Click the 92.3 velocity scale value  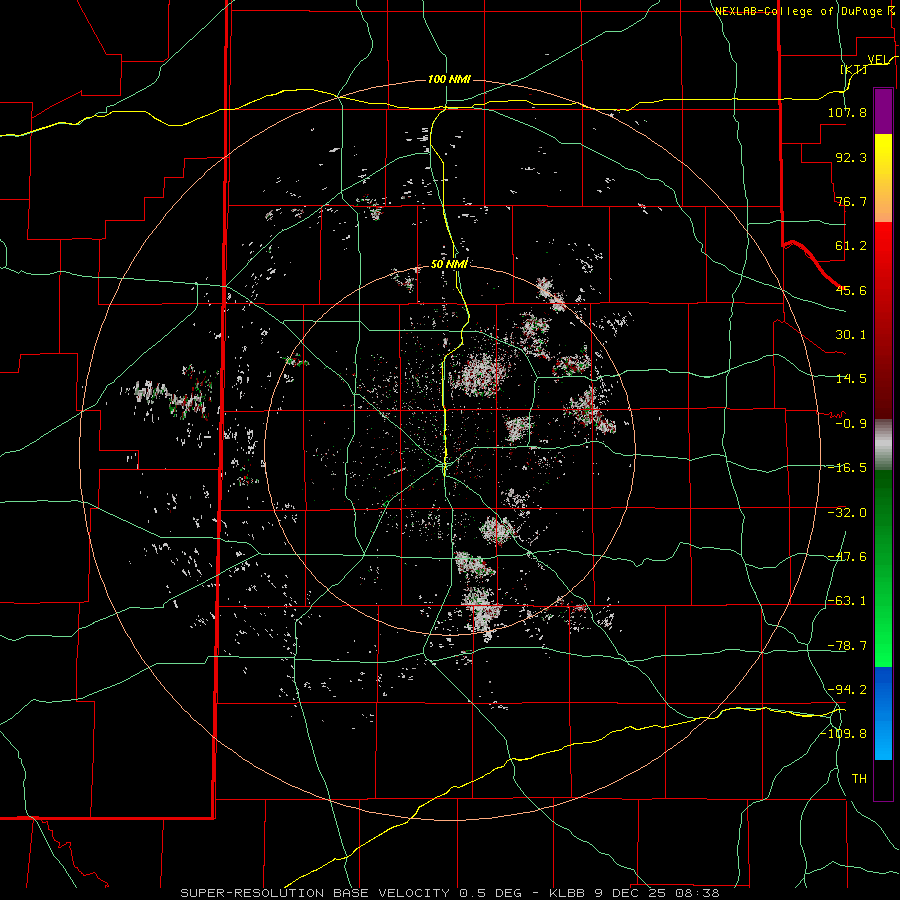[x=851, y=157]
